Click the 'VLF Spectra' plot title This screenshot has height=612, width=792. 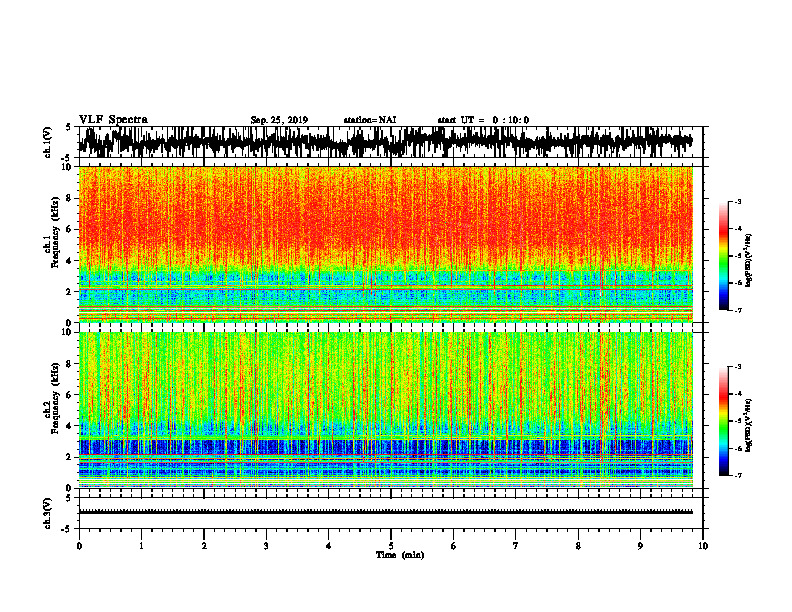113,120
